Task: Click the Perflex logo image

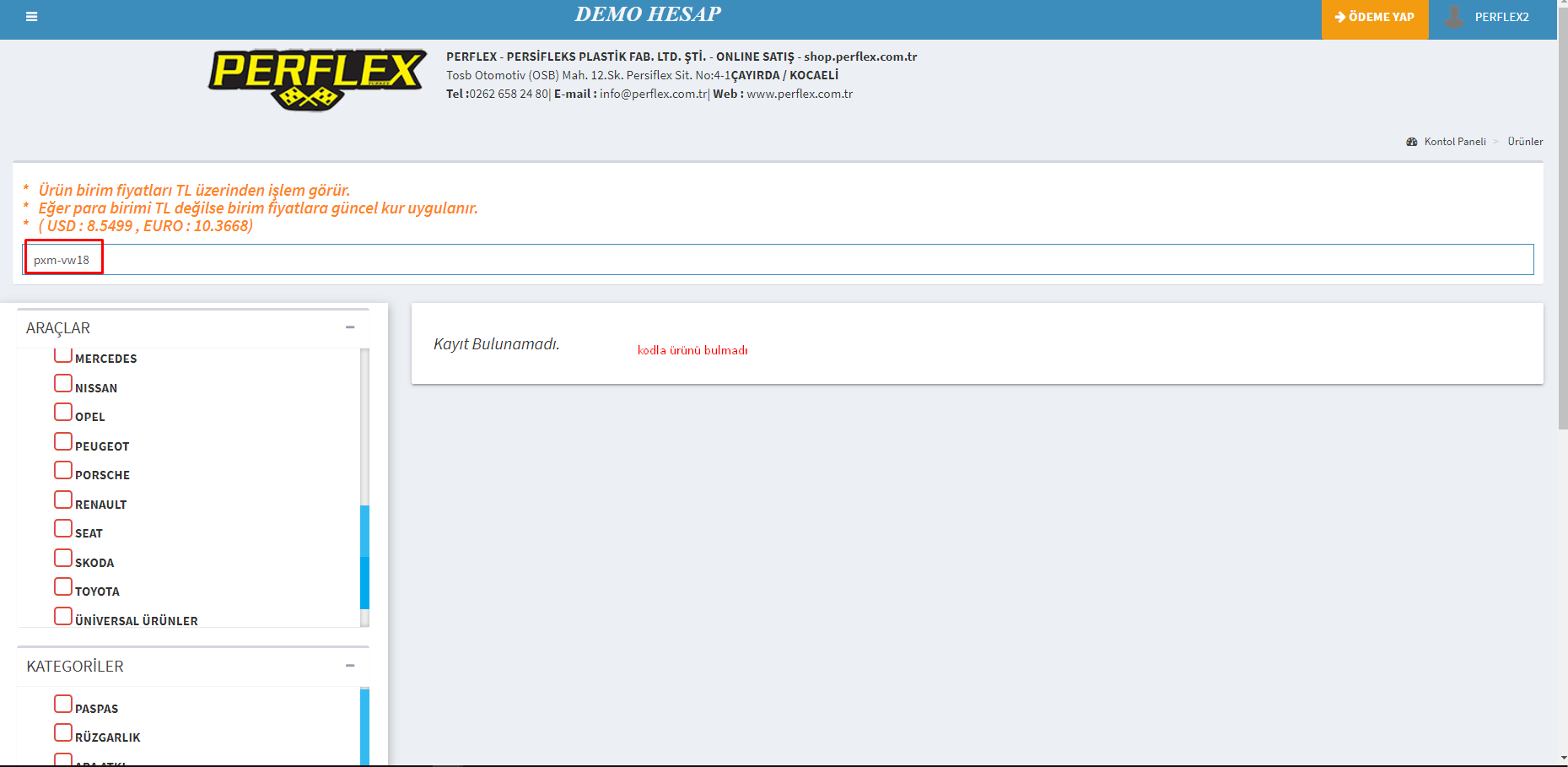Action: (x=317, y=79)
